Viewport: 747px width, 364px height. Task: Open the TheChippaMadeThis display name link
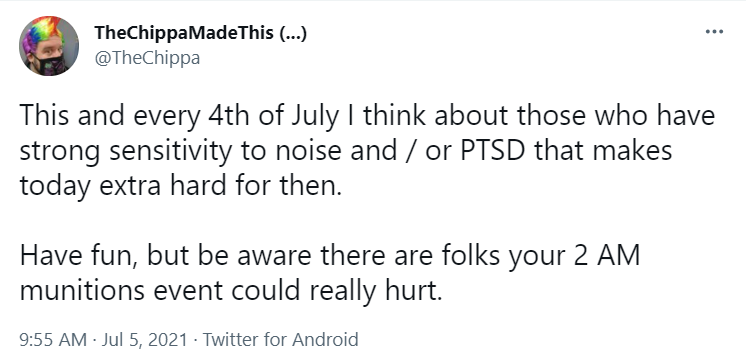coord(184,33)
